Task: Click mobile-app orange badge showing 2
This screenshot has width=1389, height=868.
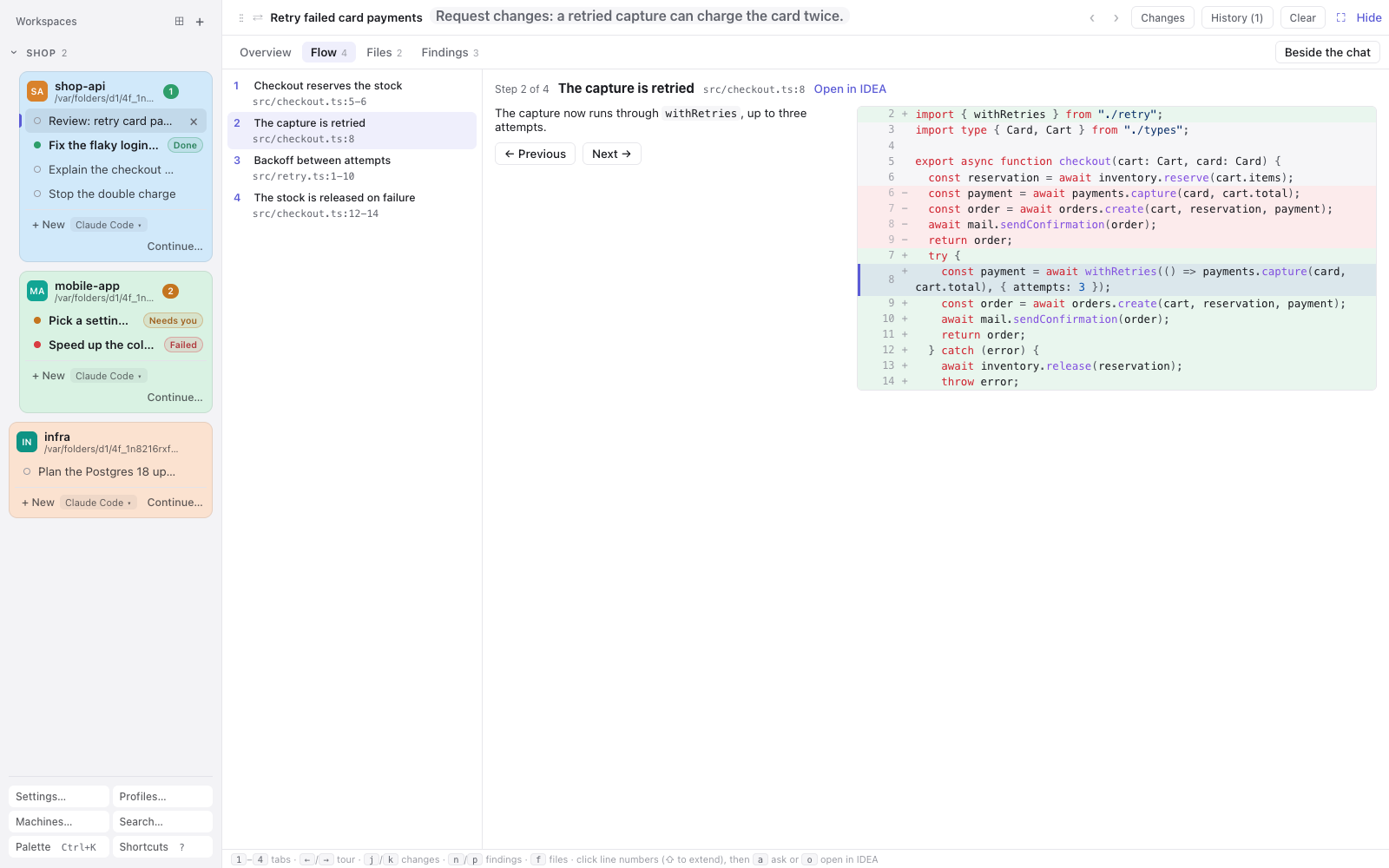Action: coord(171,291)
